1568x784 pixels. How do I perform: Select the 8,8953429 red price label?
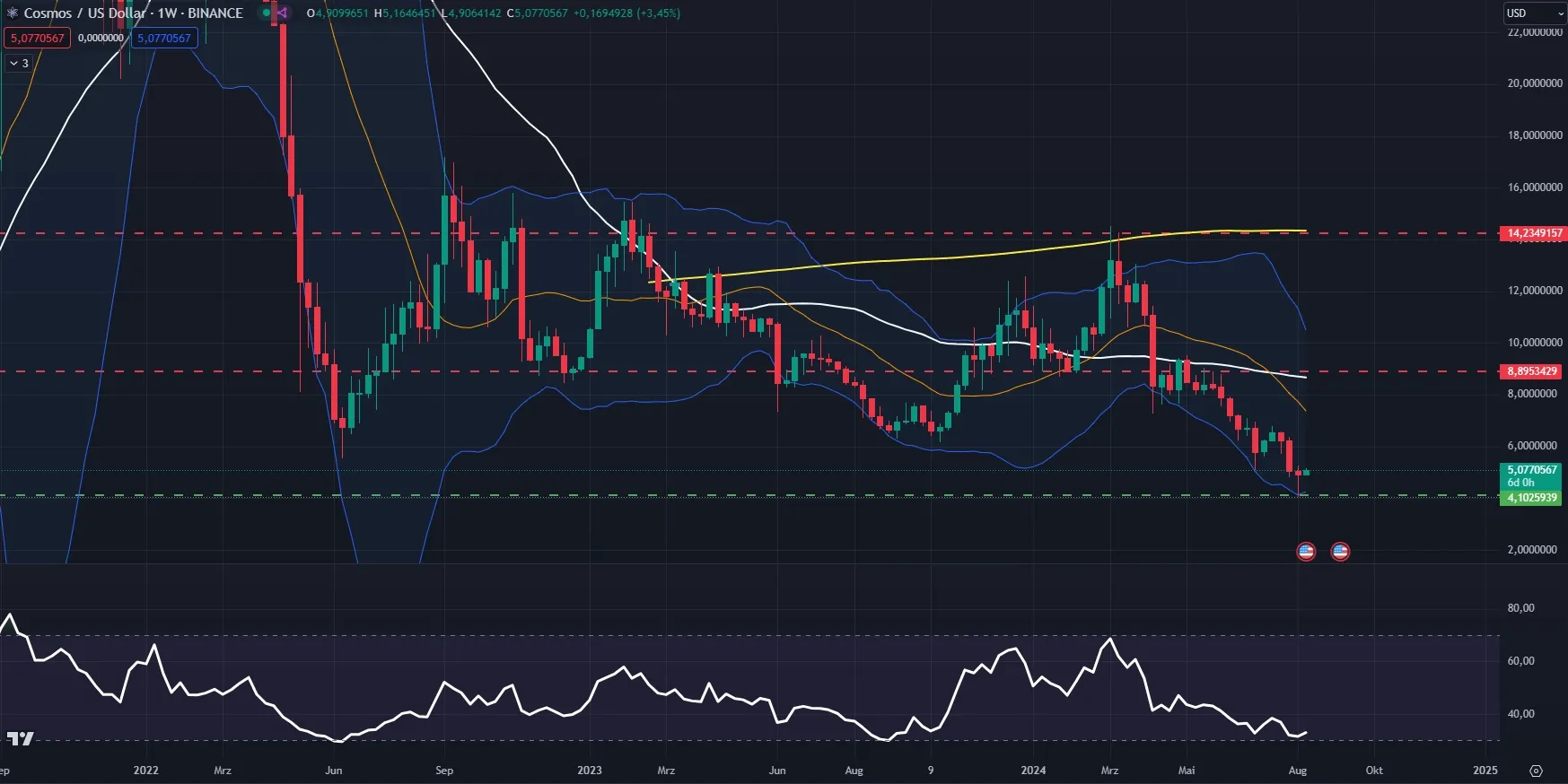click(x=1532, y=371)
